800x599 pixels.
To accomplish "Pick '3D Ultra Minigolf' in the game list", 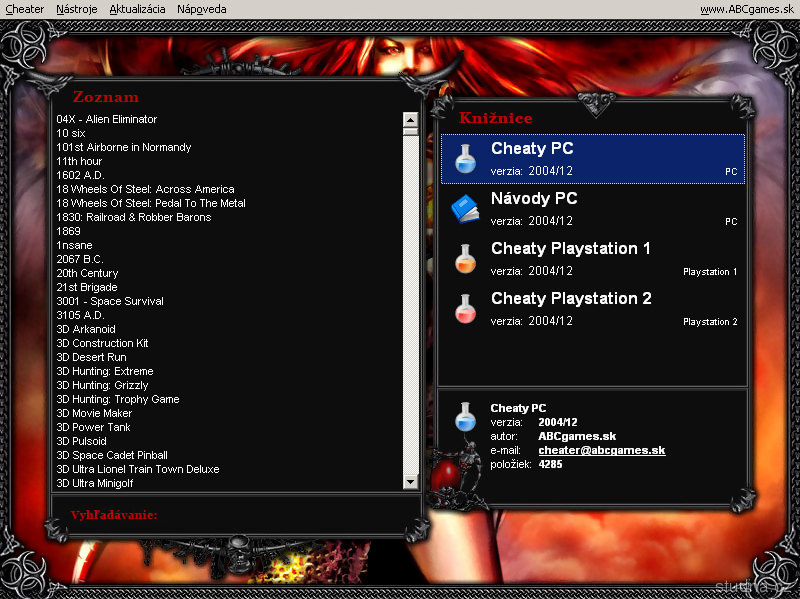I will pyautogui.click(x=102, y=483).
